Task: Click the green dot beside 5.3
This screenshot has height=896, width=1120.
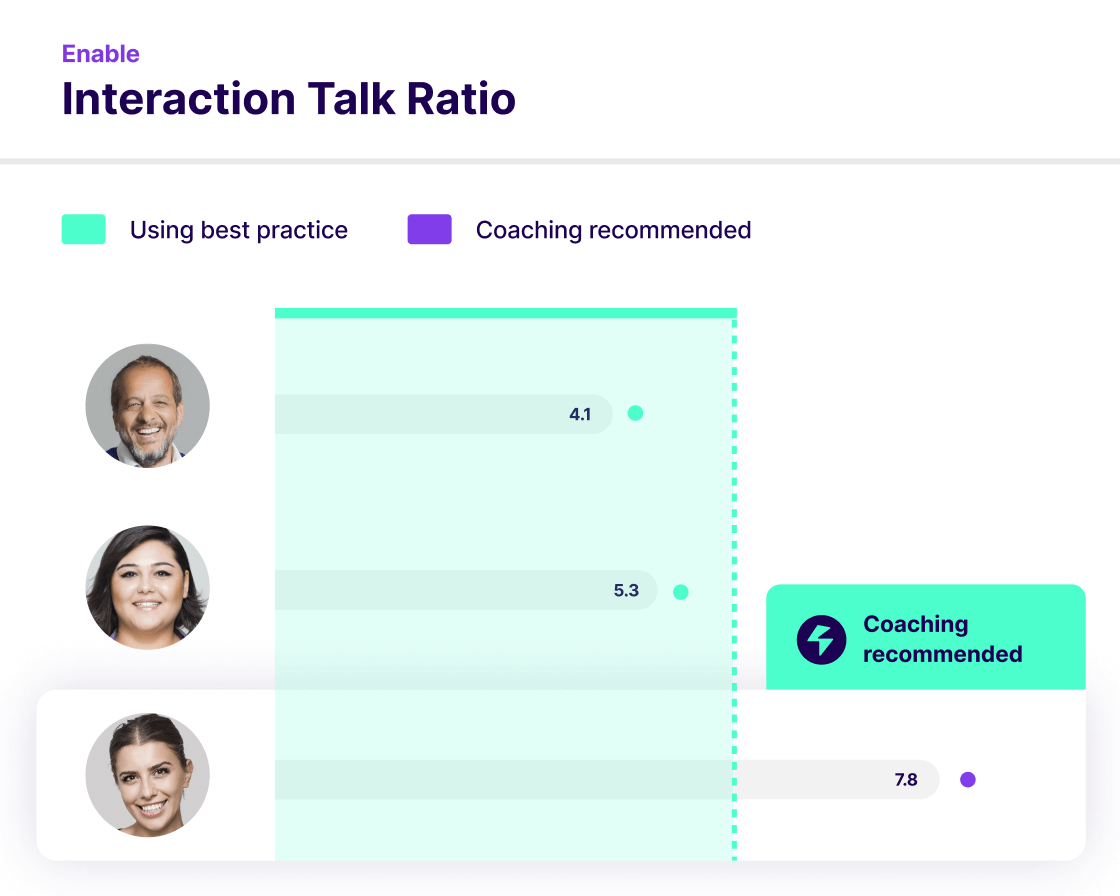Action: 681,592
